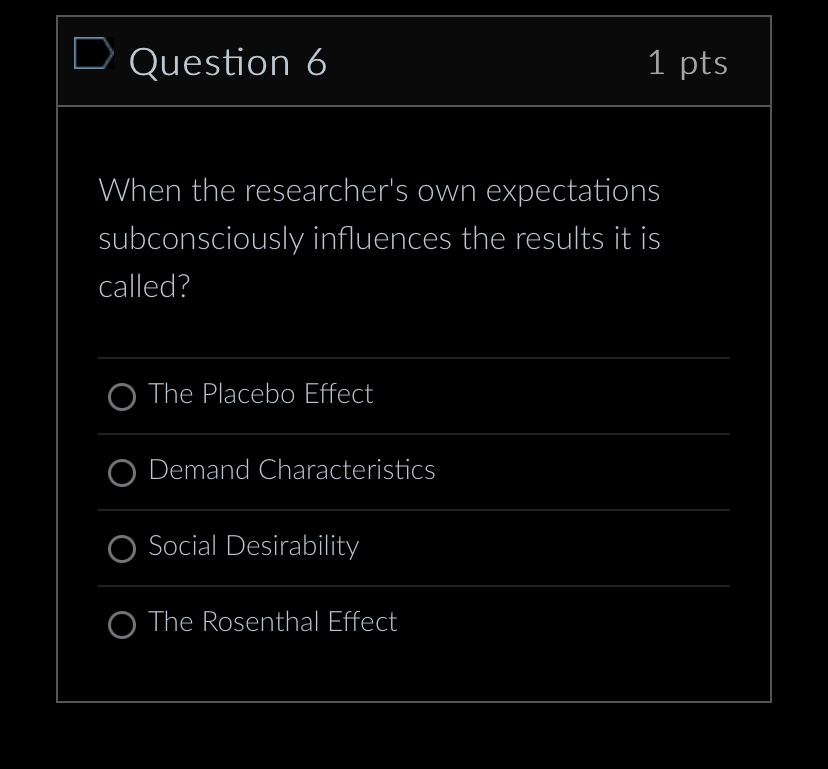Click the question prompt text area
Image resolution: width=828 pixels, height=769 pixels.
[379, 238]
